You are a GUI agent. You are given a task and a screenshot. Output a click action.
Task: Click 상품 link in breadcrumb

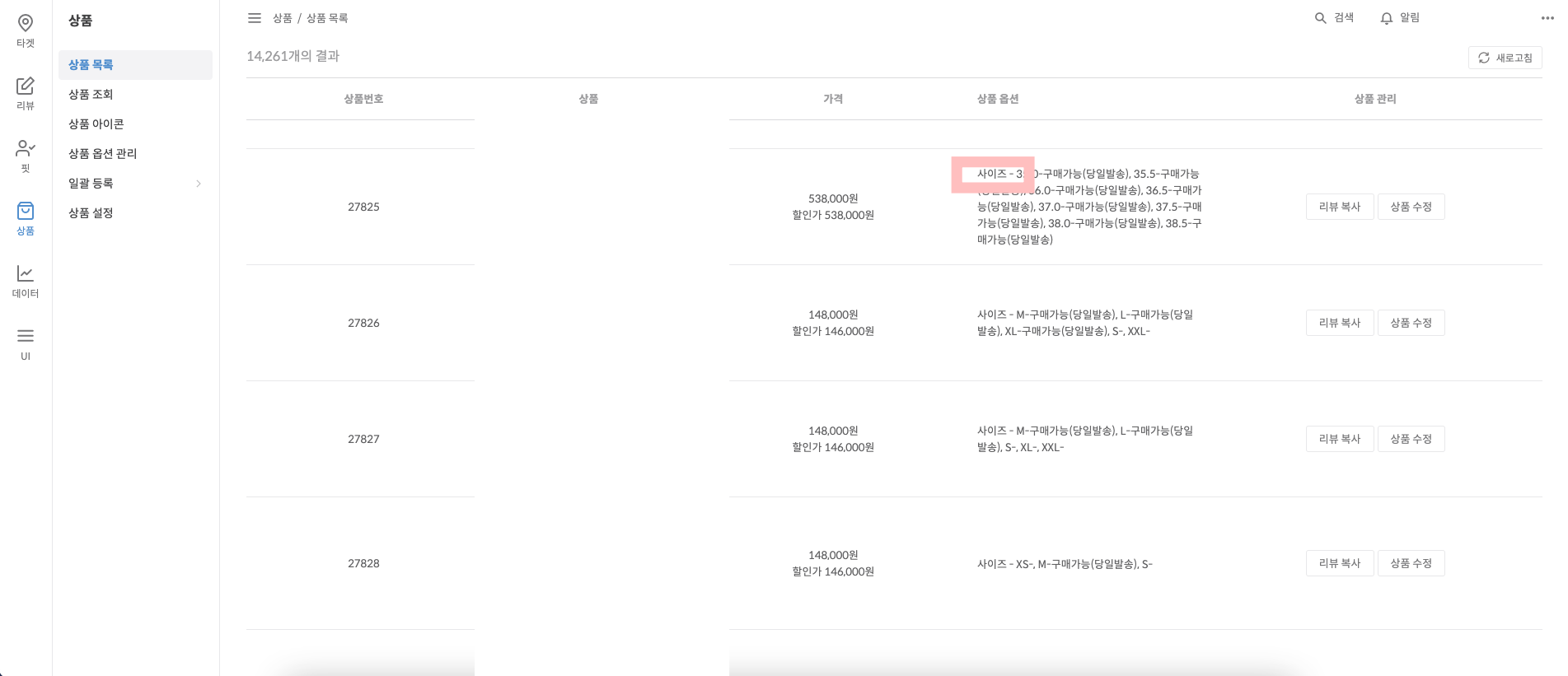click(x=283, y=18)
